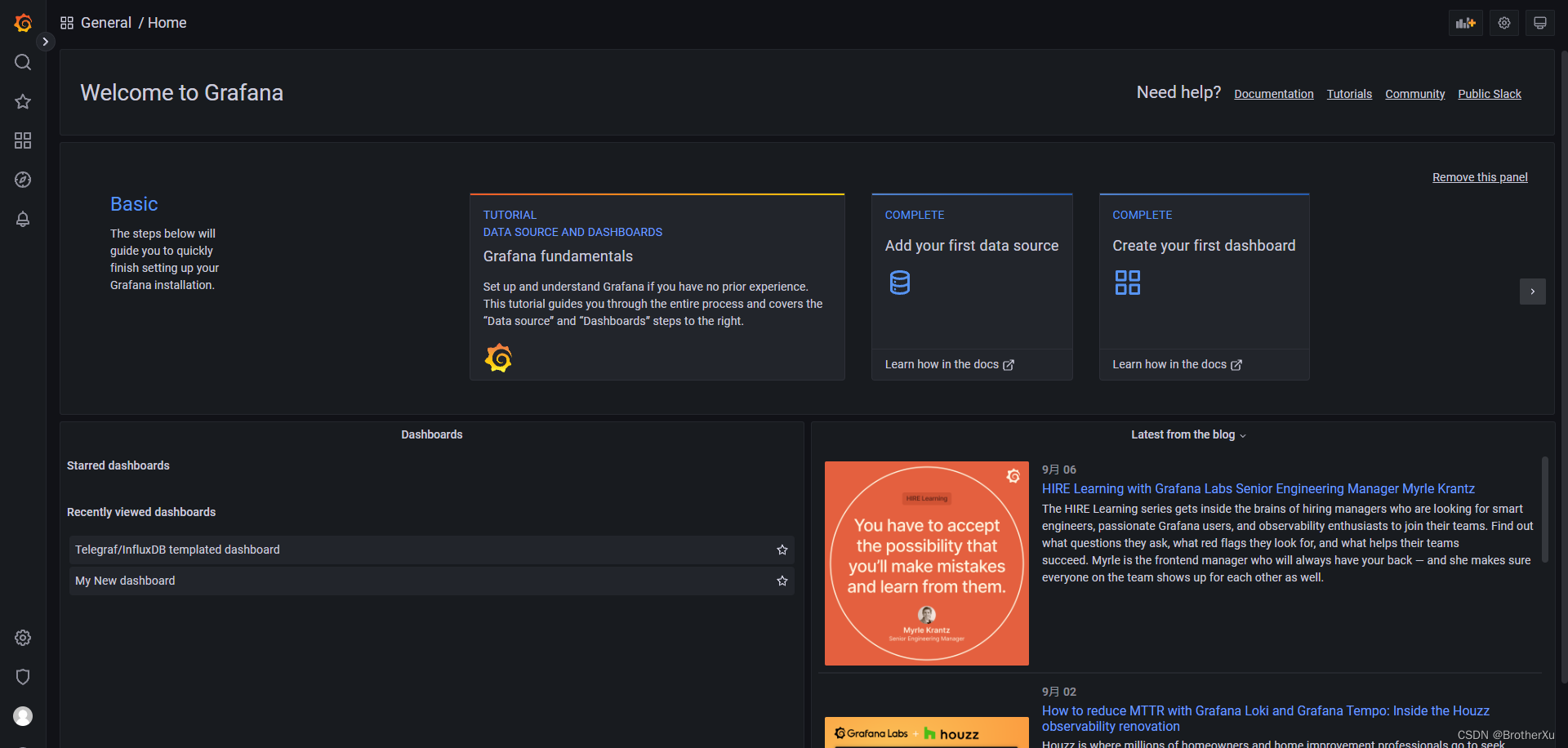Click Home breadcrumb title
Viewport: 1568px width, 748px height.
[x=167, y=23]
